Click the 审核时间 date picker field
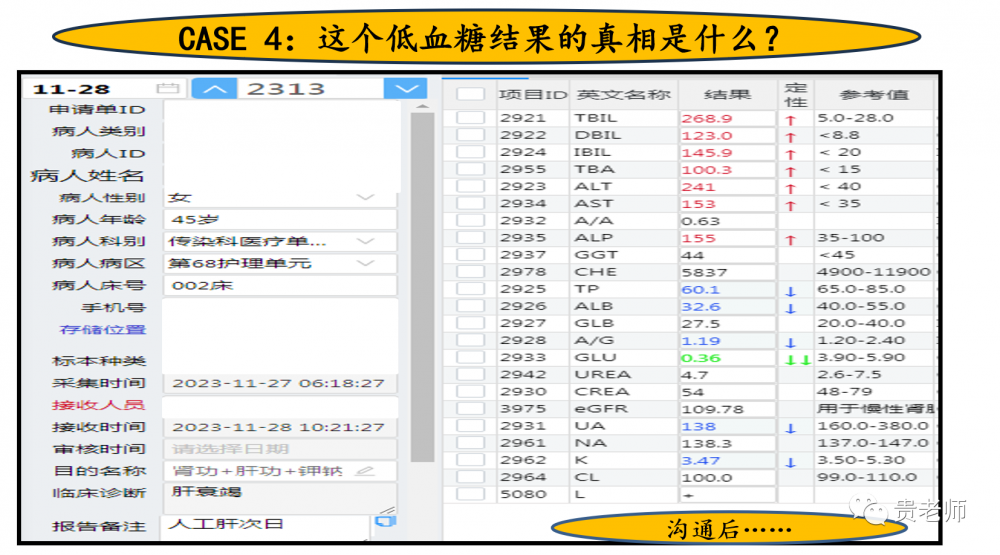Viewport: 1000px width, 555px height. [280, 449]
